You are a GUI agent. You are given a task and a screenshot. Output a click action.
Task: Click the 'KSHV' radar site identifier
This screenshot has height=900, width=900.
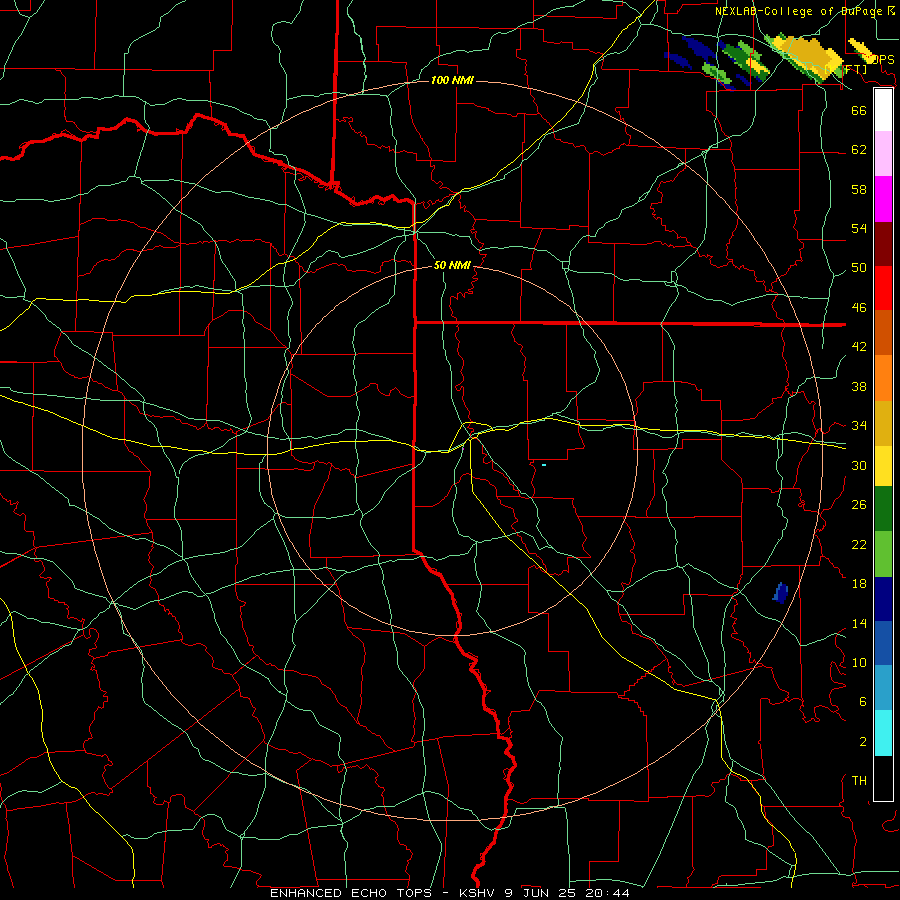pos(479,893)
